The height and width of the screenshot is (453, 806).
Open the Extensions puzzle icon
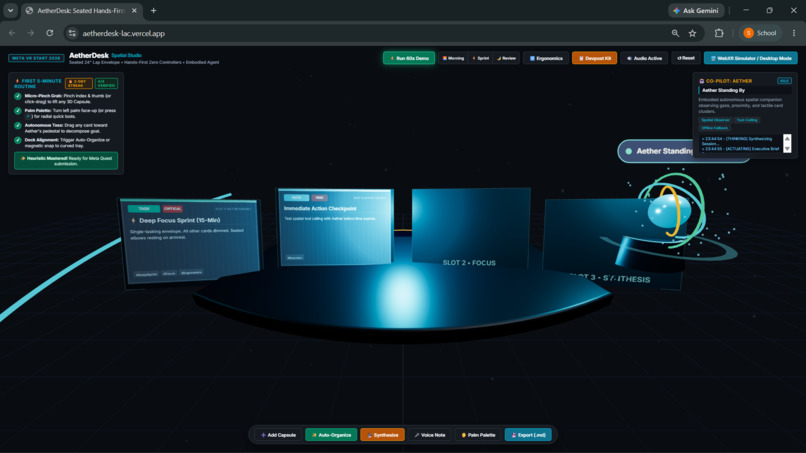(719, 33)
